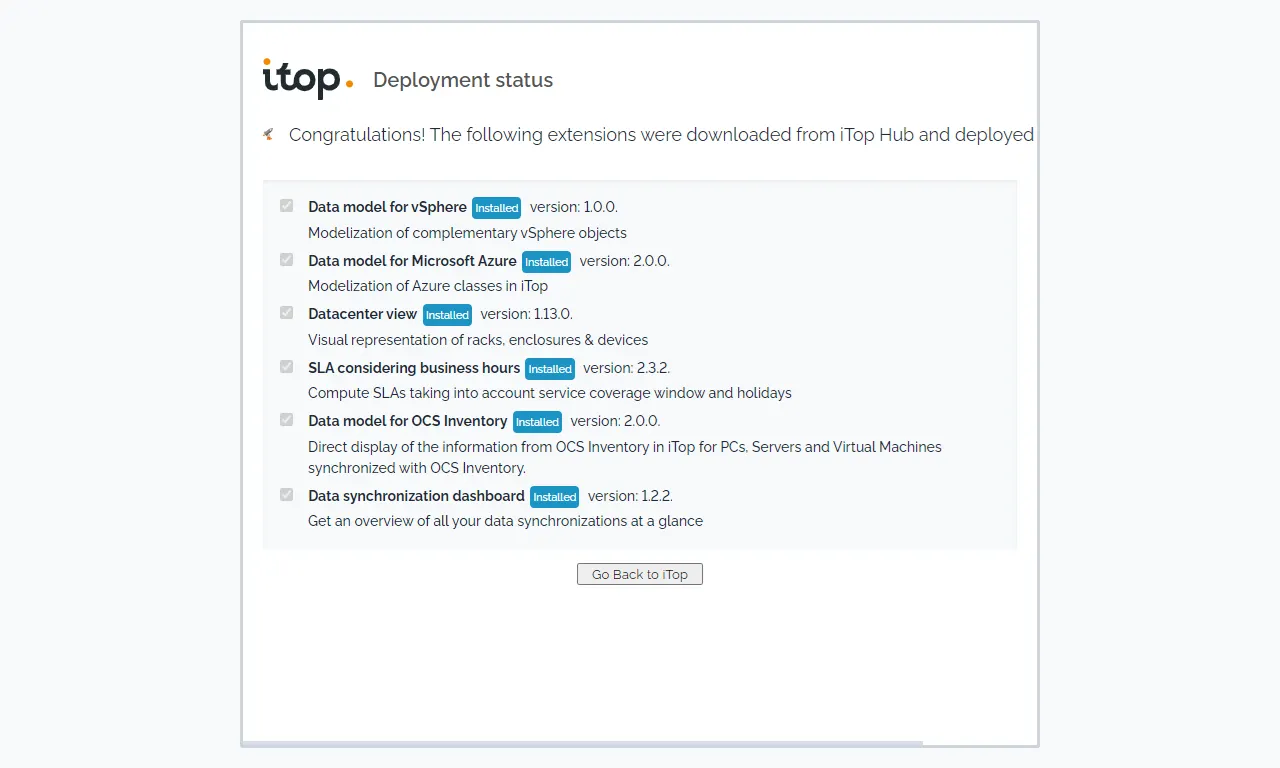Click the text version: 2.3.2.
The width and height of the screenshot is (1280, 768).
pyautogui.click(x=626, y=368)
